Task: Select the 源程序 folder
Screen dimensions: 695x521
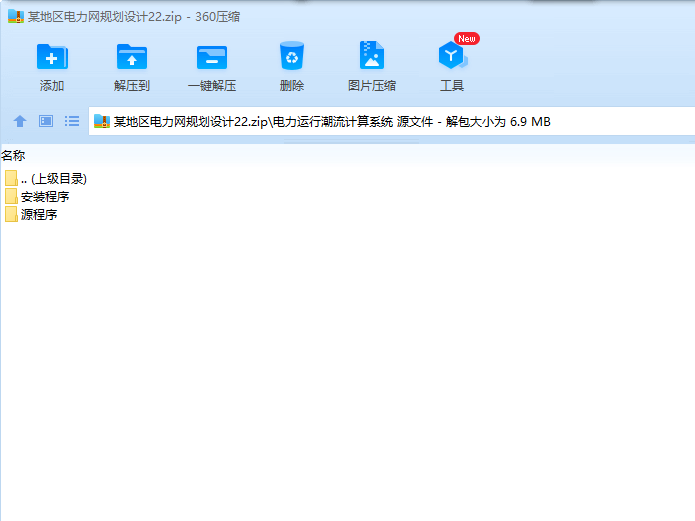Action: pos(31,215)
